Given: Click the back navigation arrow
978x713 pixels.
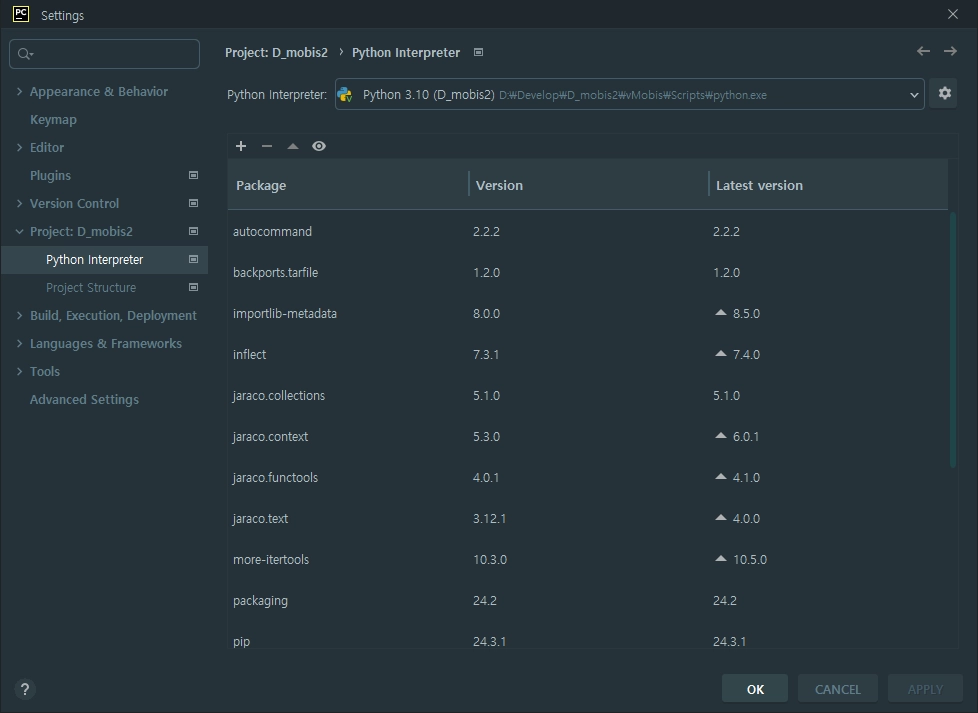Looking at the screenshot, I should point(923,51).
